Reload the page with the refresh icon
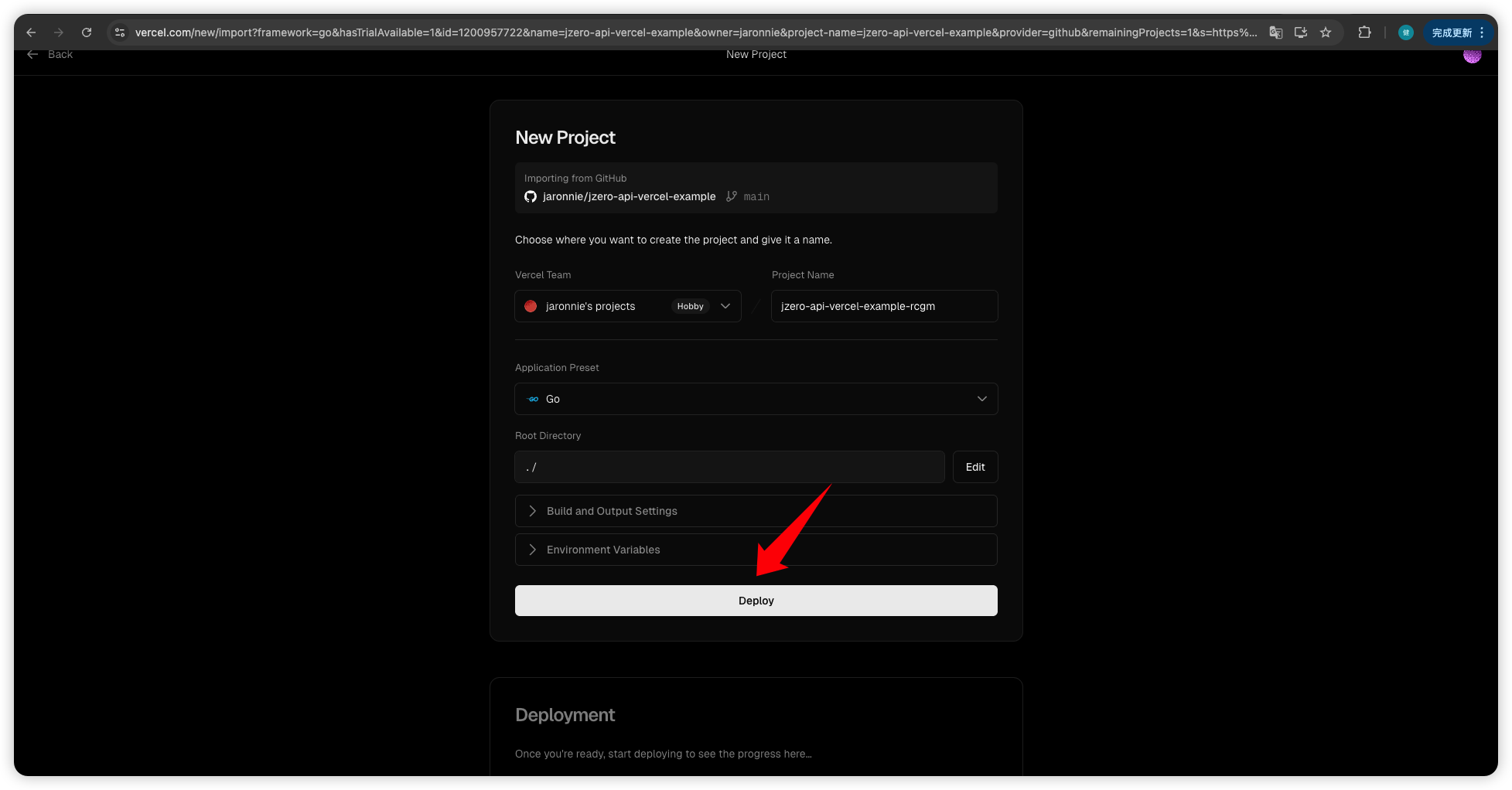 [x=87, y=32]
